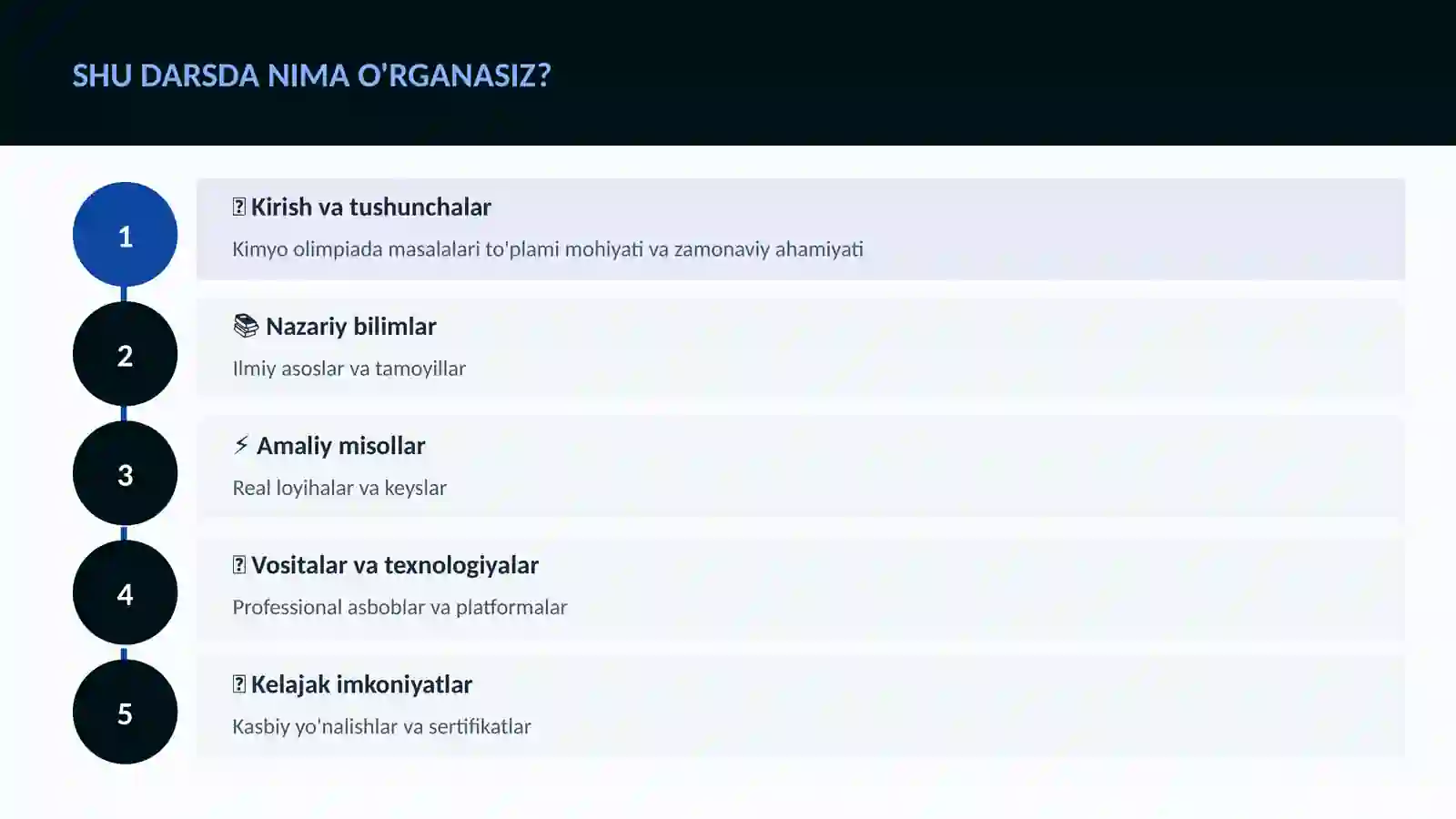Click the icon before Vositalar va texnologiyalar

point(239,565)
